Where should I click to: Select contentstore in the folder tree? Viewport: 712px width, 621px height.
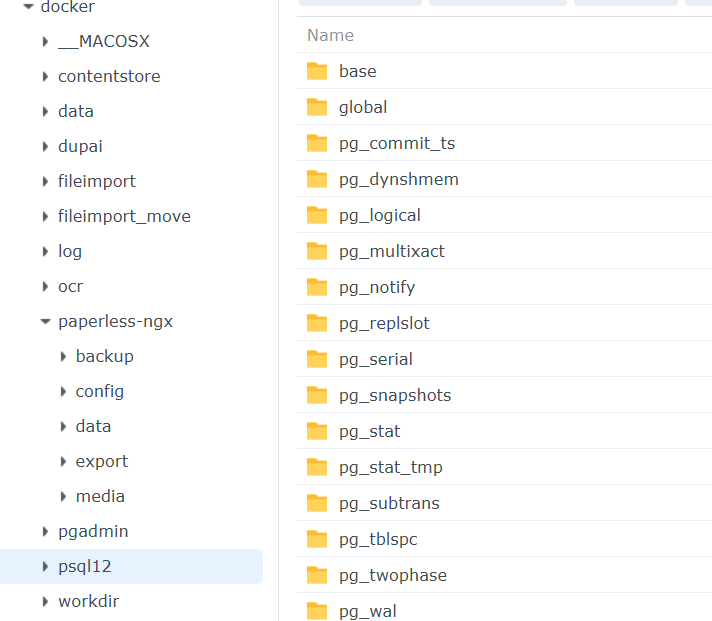(109, 76)
